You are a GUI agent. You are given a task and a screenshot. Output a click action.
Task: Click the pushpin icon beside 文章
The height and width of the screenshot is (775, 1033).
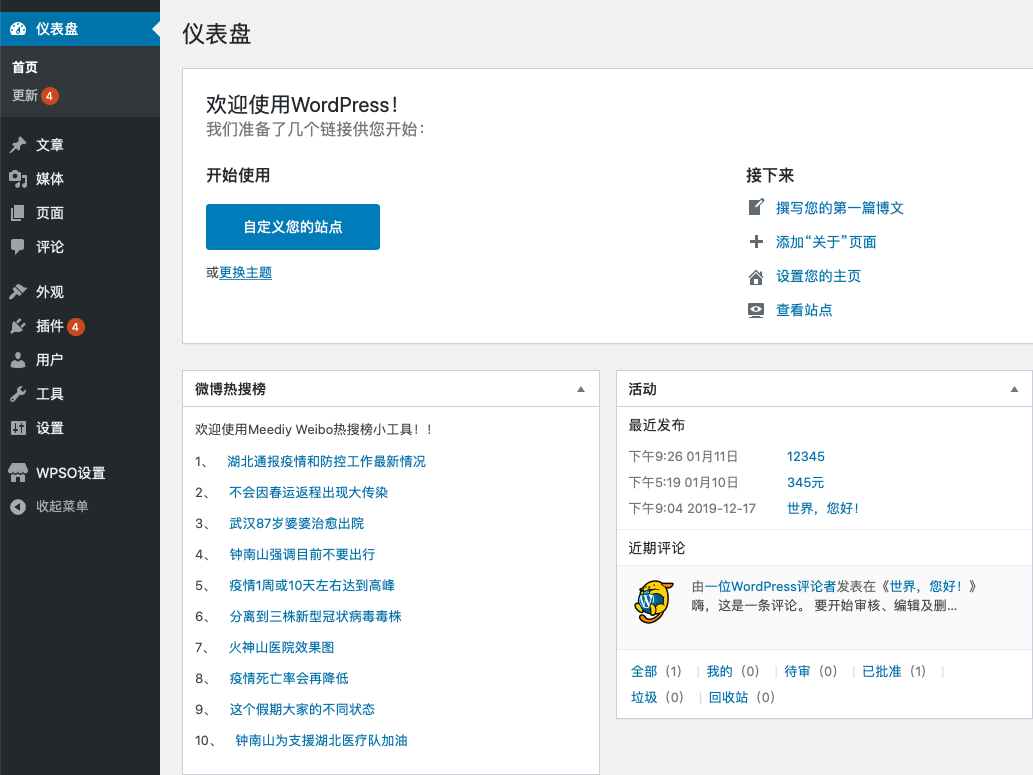tap(18, 145)
